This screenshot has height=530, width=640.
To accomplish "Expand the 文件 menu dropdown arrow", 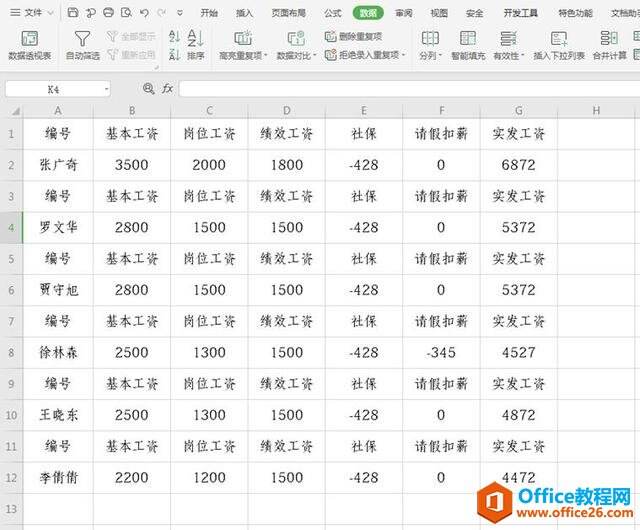I will (x=51, y=13).
